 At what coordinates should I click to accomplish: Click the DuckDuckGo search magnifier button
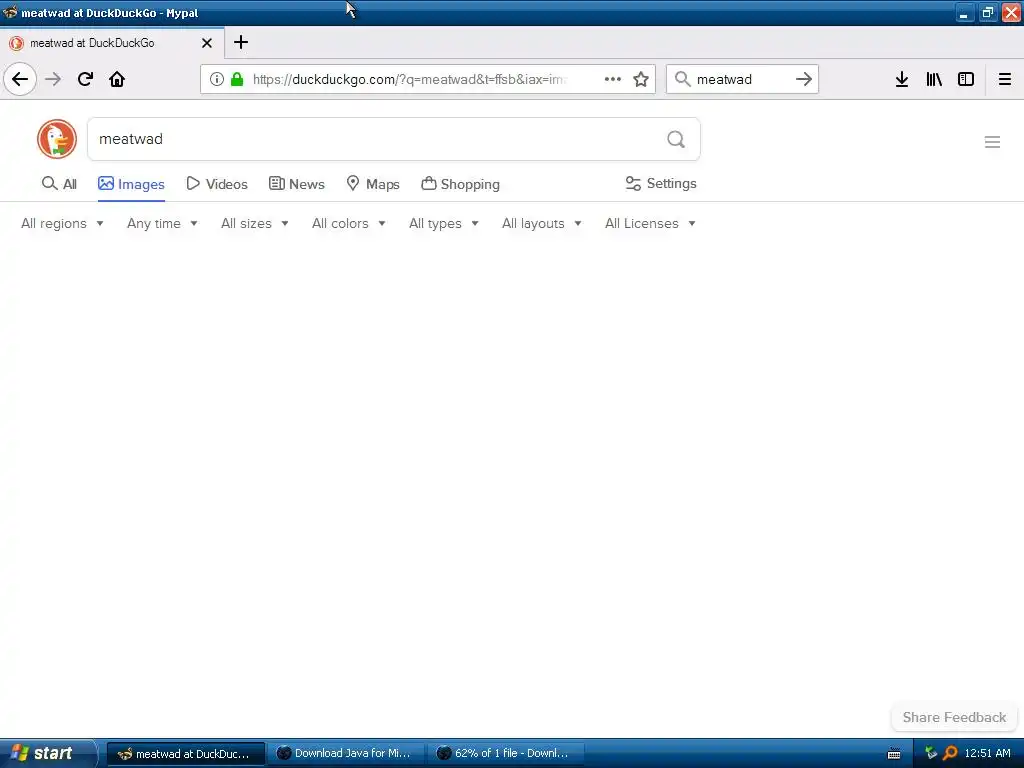point(676,138)
